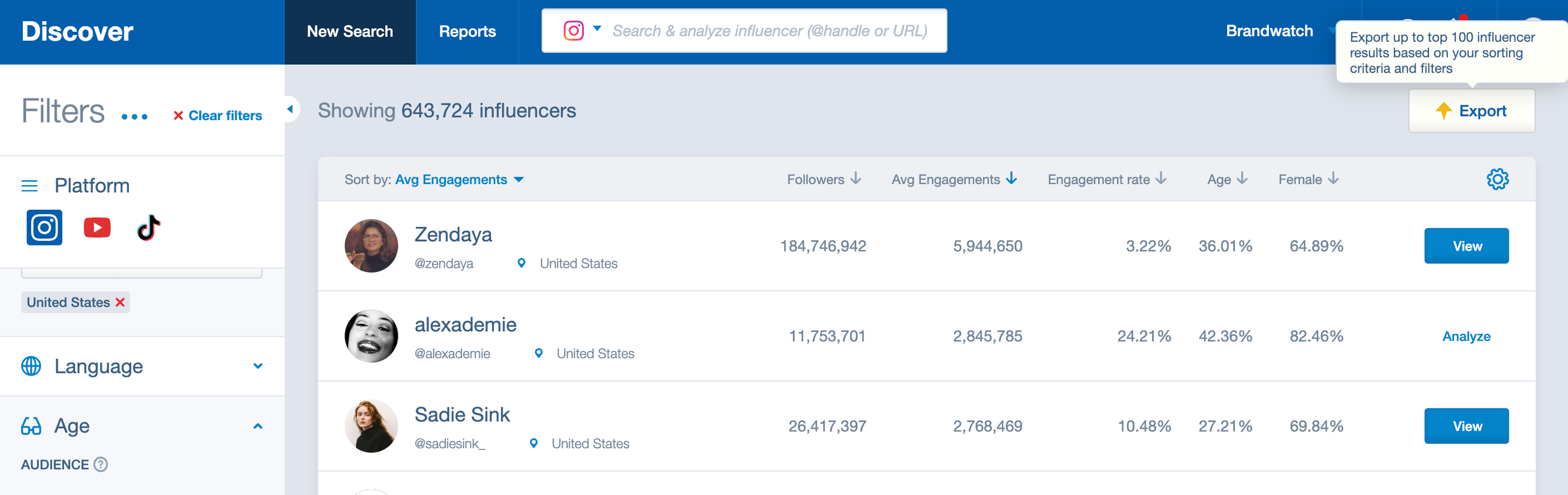Sort by Engagement rate column arrow
The width and height of the screenshot is (1568, 495).
[x=1161, y=179]
